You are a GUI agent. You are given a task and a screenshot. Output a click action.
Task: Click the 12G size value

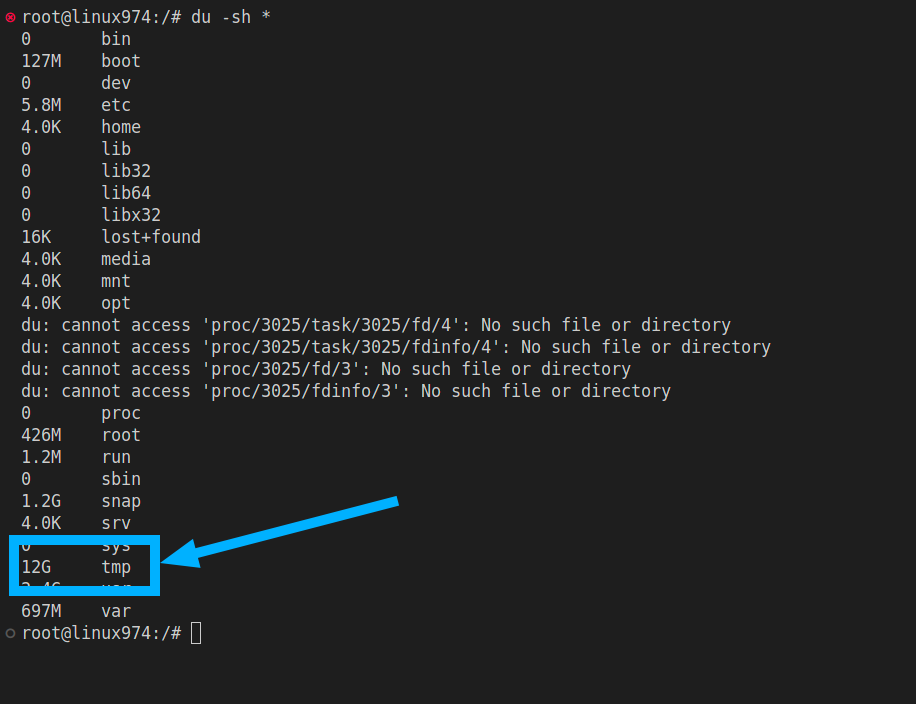[36, 567]
